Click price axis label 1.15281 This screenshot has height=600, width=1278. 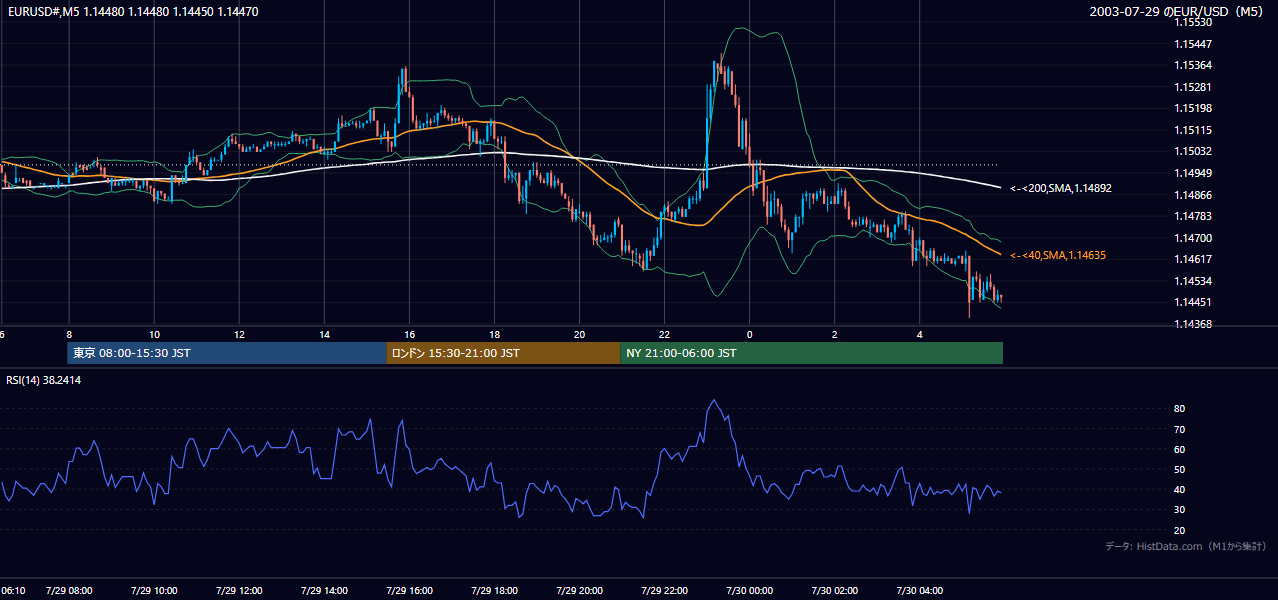[x=1194, y=87]
